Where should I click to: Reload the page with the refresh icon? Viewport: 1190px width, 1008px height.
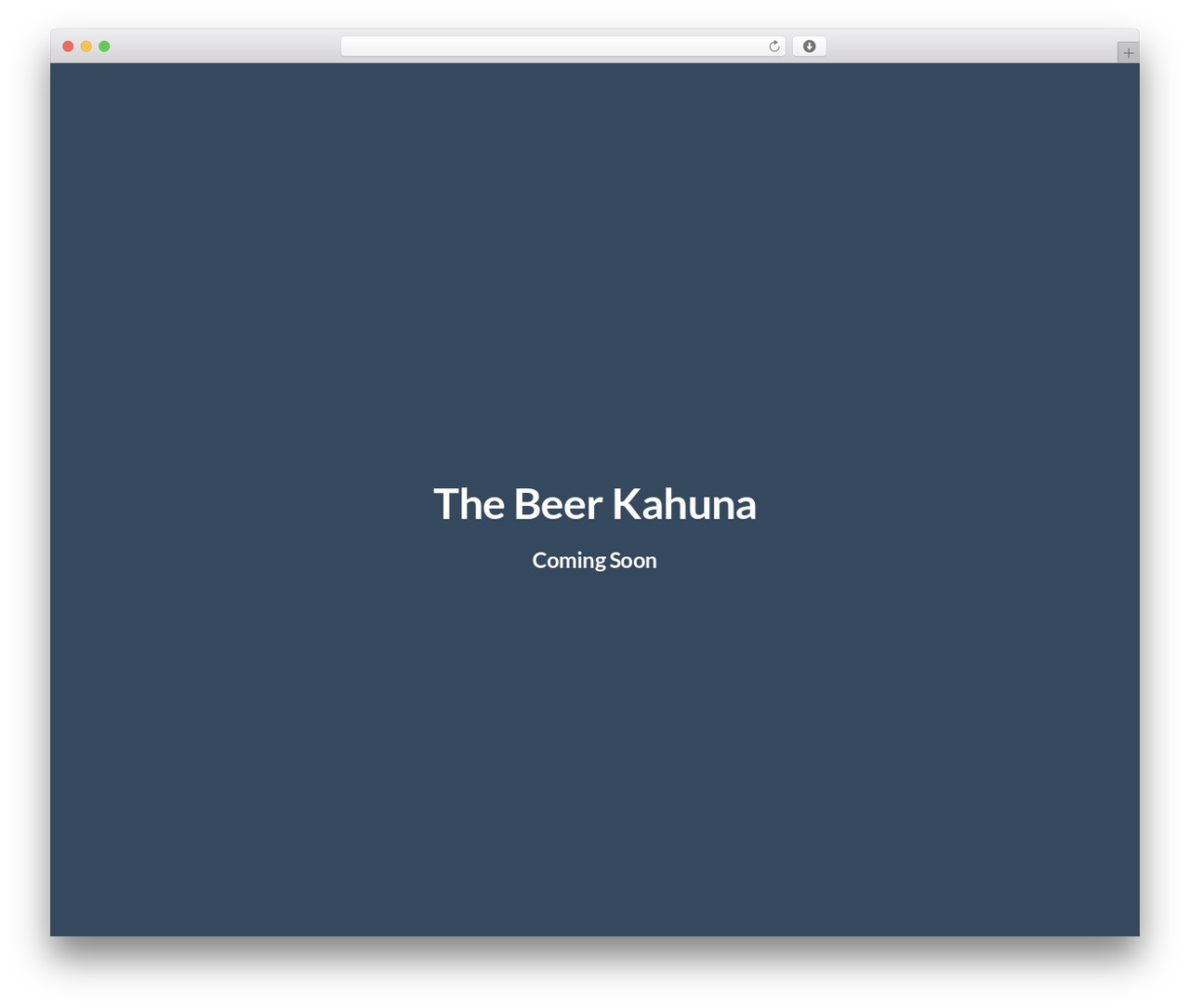tap(773, 46)
